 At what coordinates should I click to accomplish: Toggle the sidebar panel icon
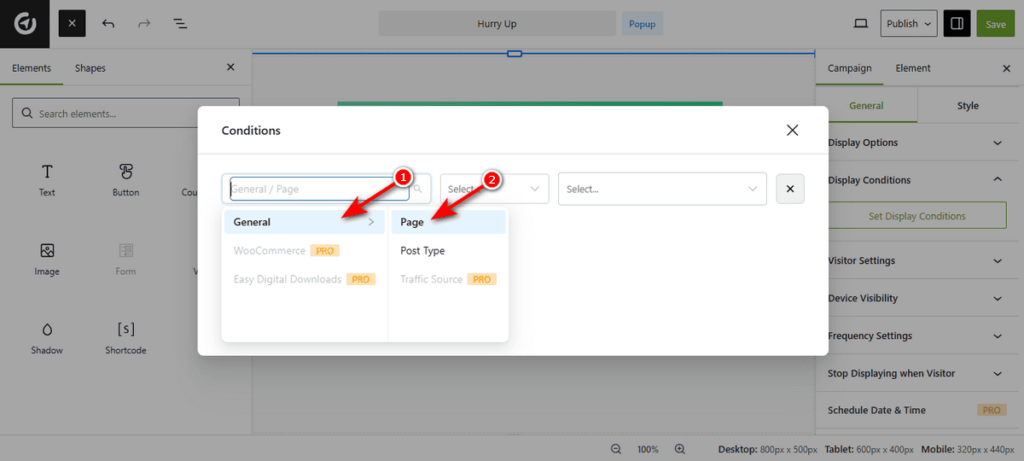click(x=957, y=23)
